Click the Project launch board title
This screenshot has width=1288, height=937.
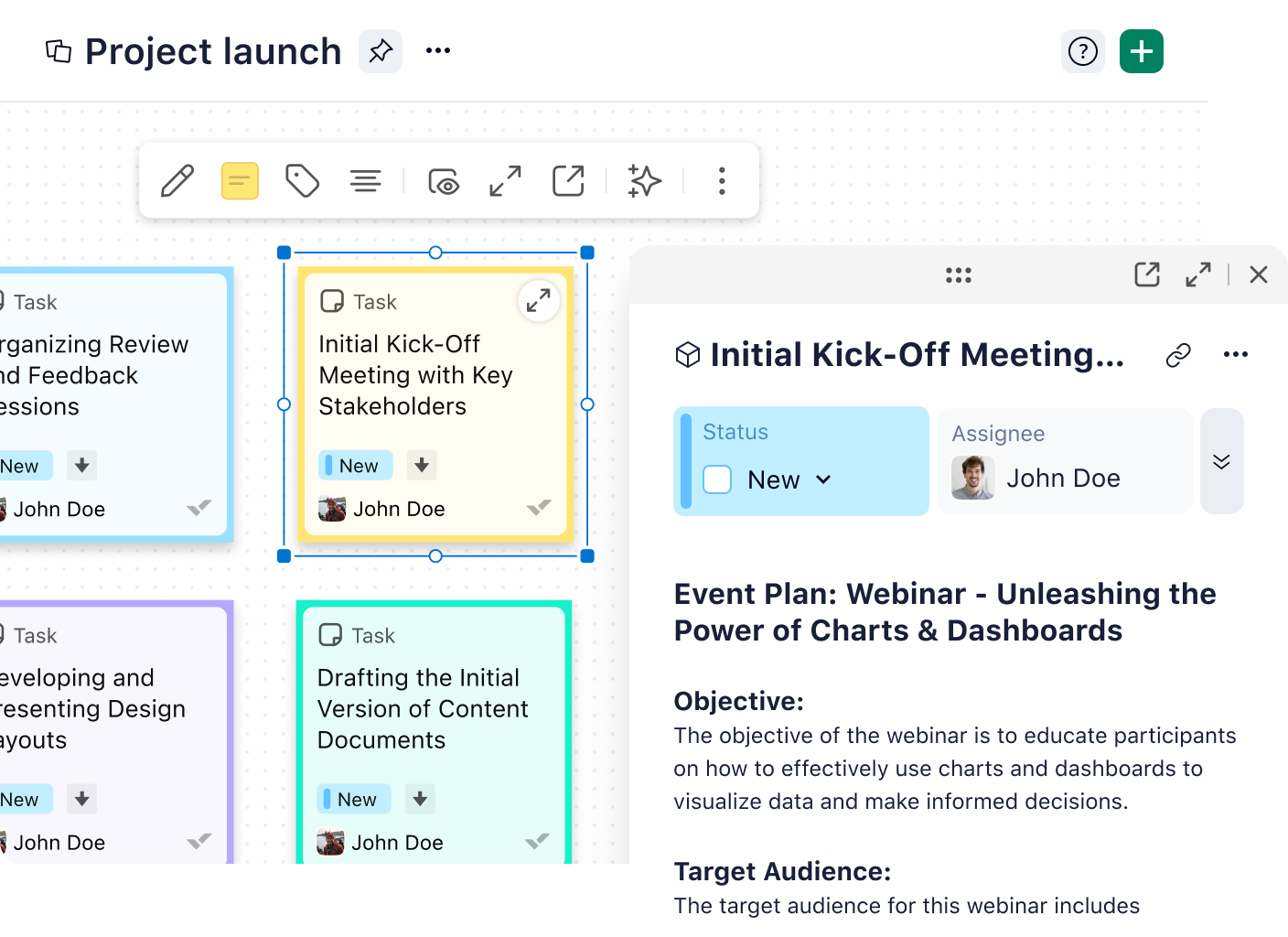[213, 51]
